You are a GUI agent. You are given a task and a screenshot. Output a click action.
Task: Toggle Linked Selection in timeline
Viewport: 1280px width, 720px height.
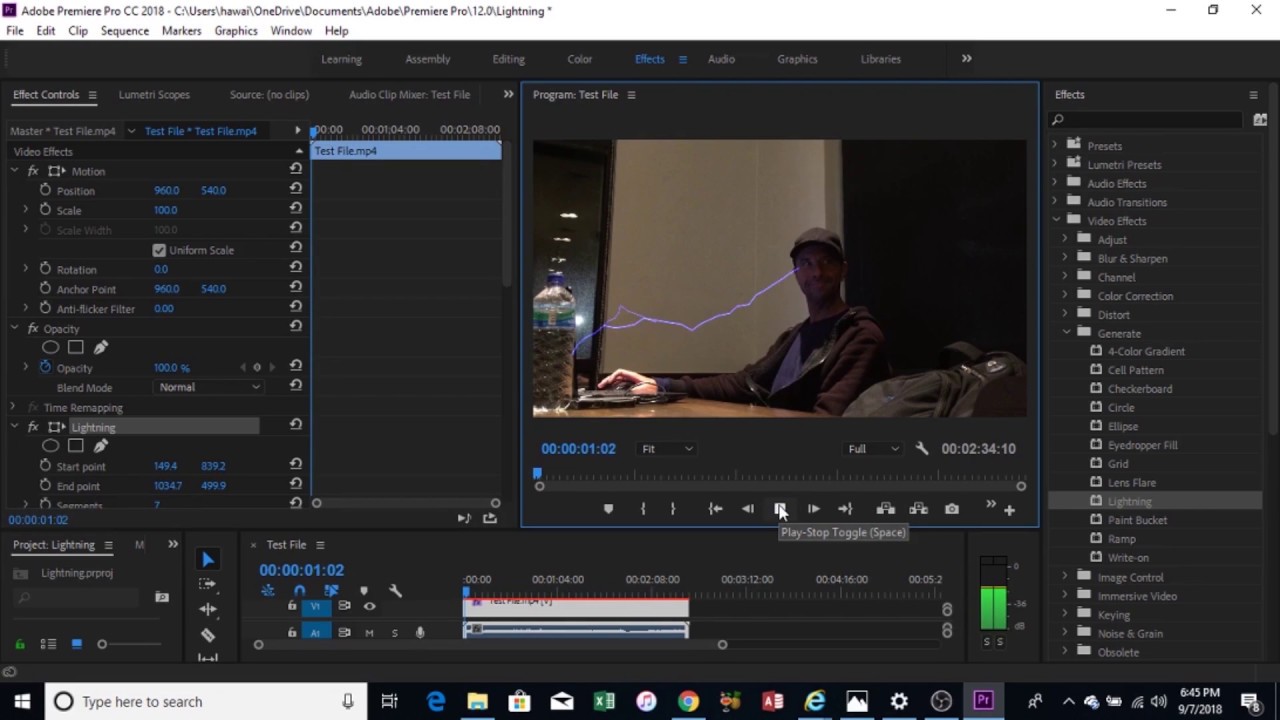coord(331,591)
